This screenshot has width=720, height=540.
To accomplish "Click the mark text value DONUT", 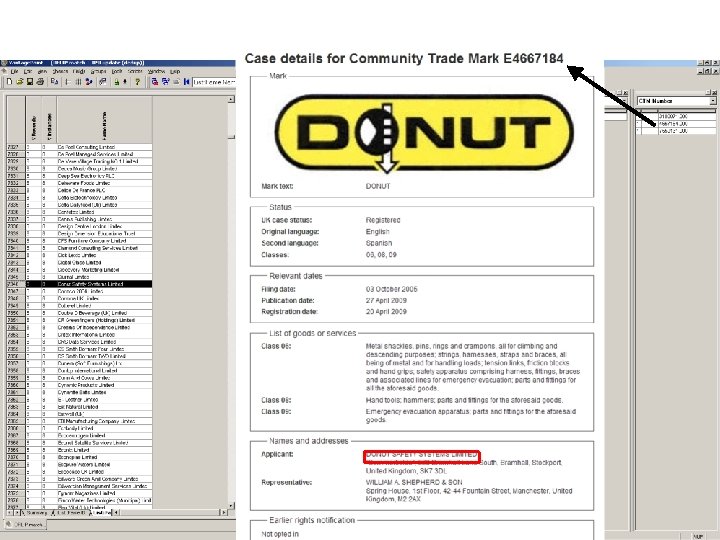I will (x=378, y=186).
